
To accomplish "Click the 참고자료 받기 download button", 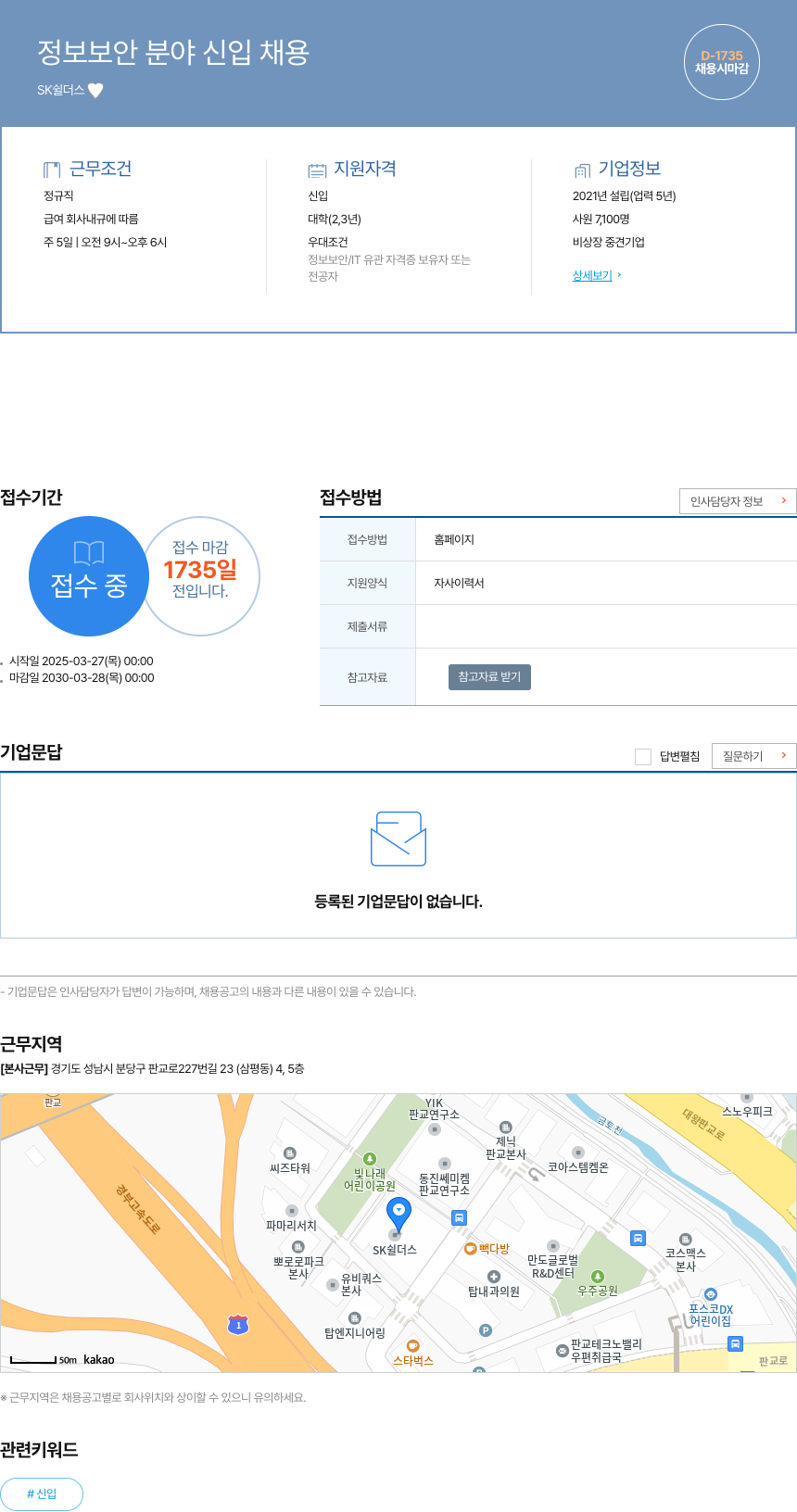I will point(489,677).
